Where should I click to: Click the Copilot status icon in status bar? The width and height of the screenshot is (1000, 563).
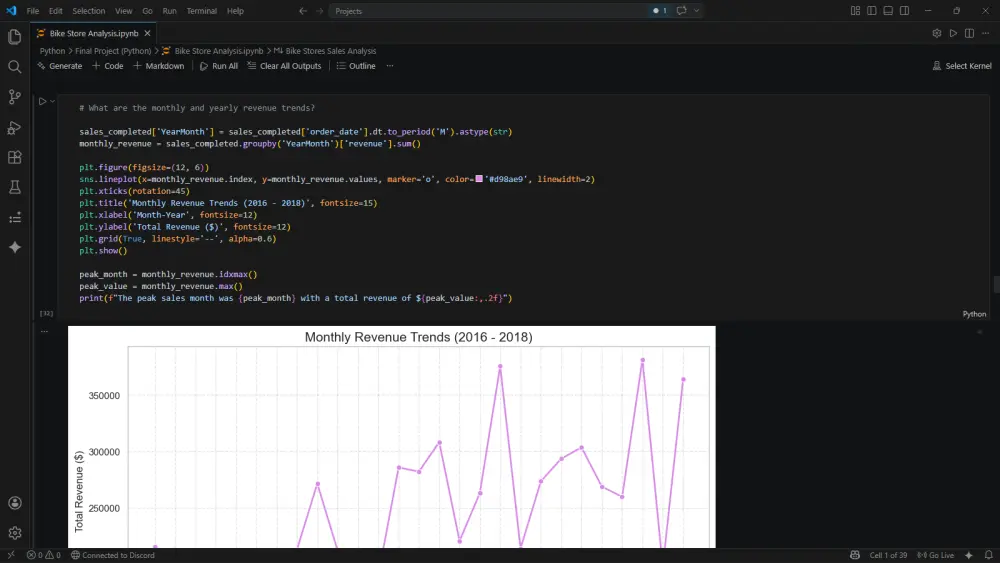coord(855,555)
